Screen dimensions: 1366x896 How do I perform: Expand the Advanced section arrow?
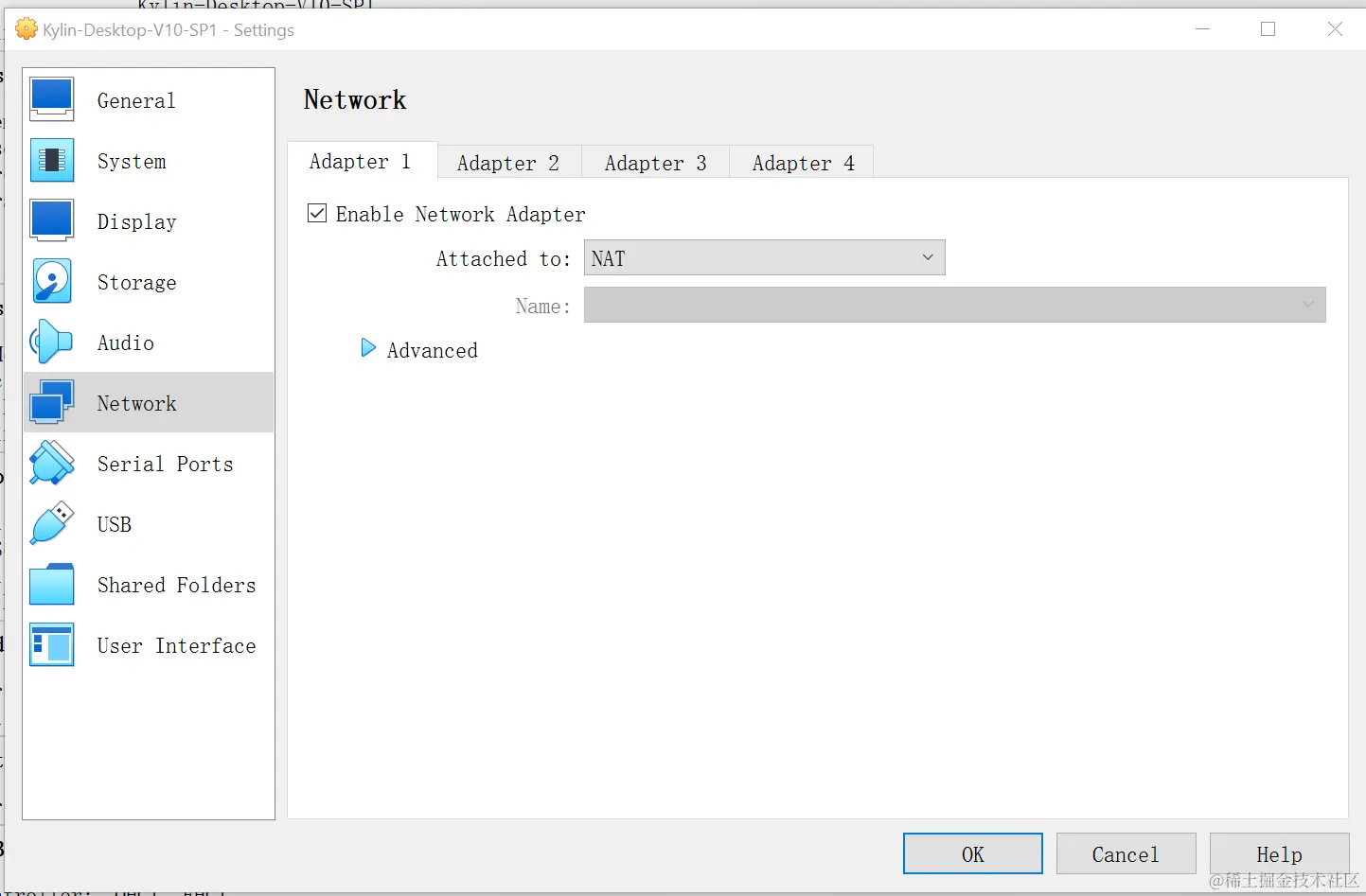point(368,349)
